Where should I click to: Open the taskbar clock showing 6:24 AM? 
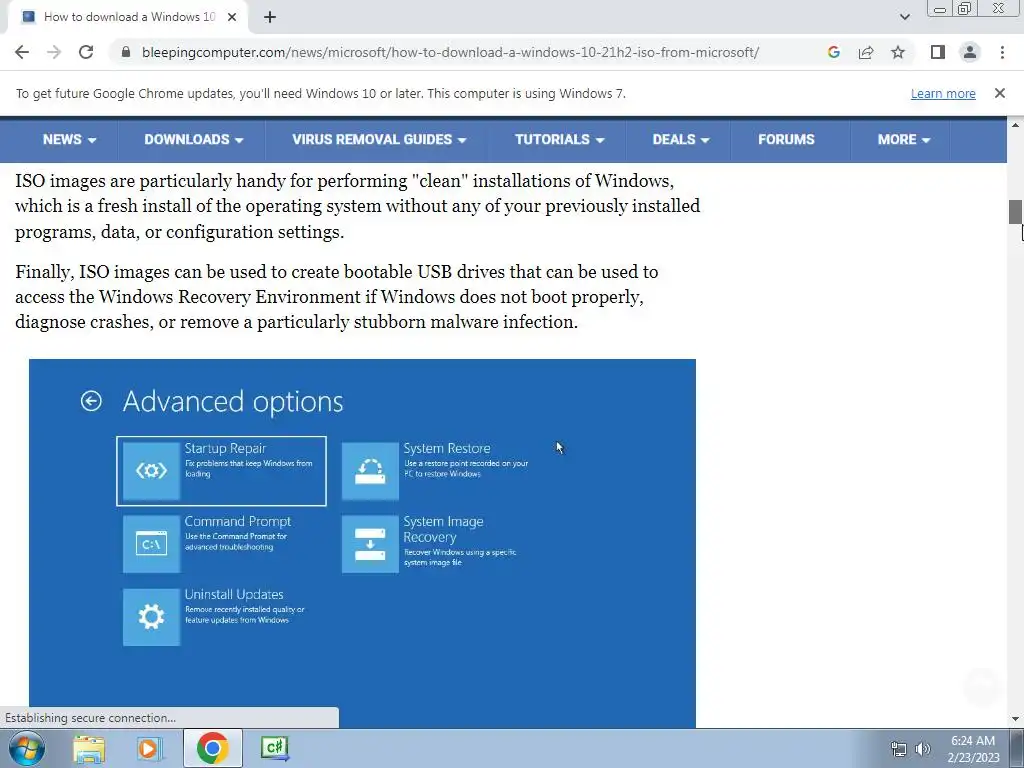tap(973, 749)
